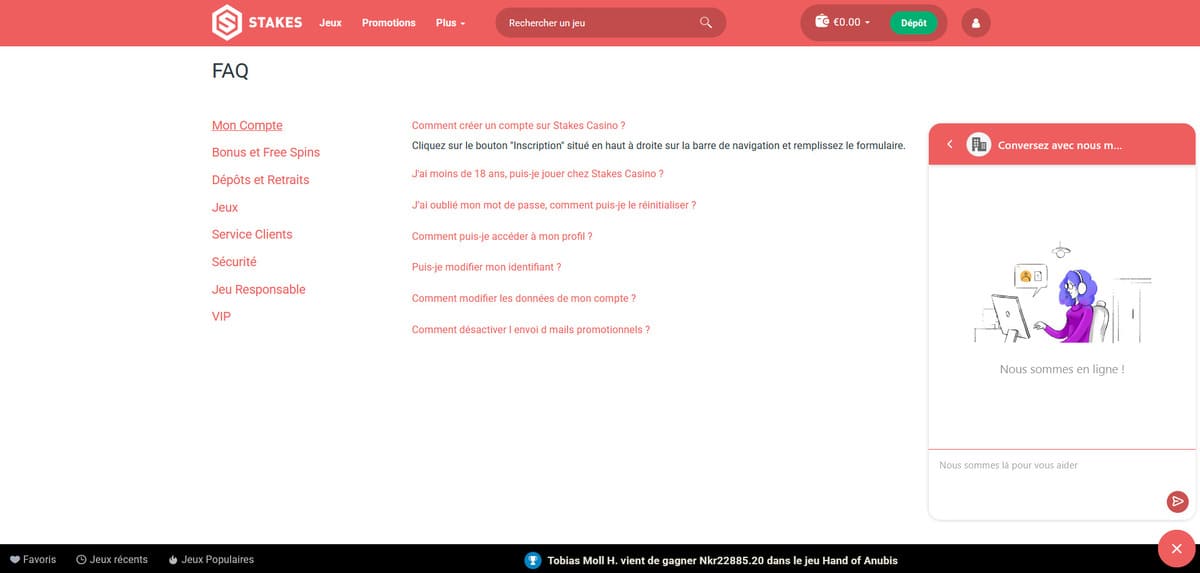Expand the under 18 years question

537,174
